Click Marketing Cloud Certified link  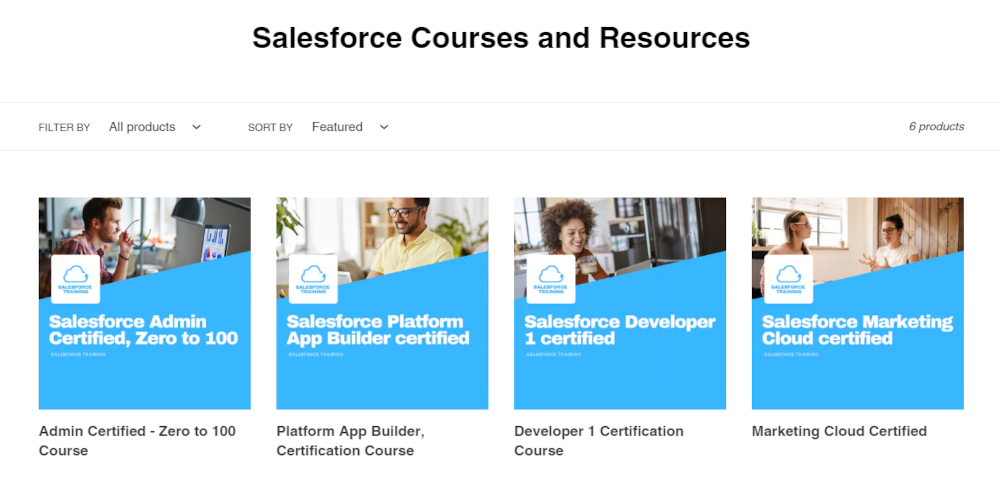pos(839,431)
